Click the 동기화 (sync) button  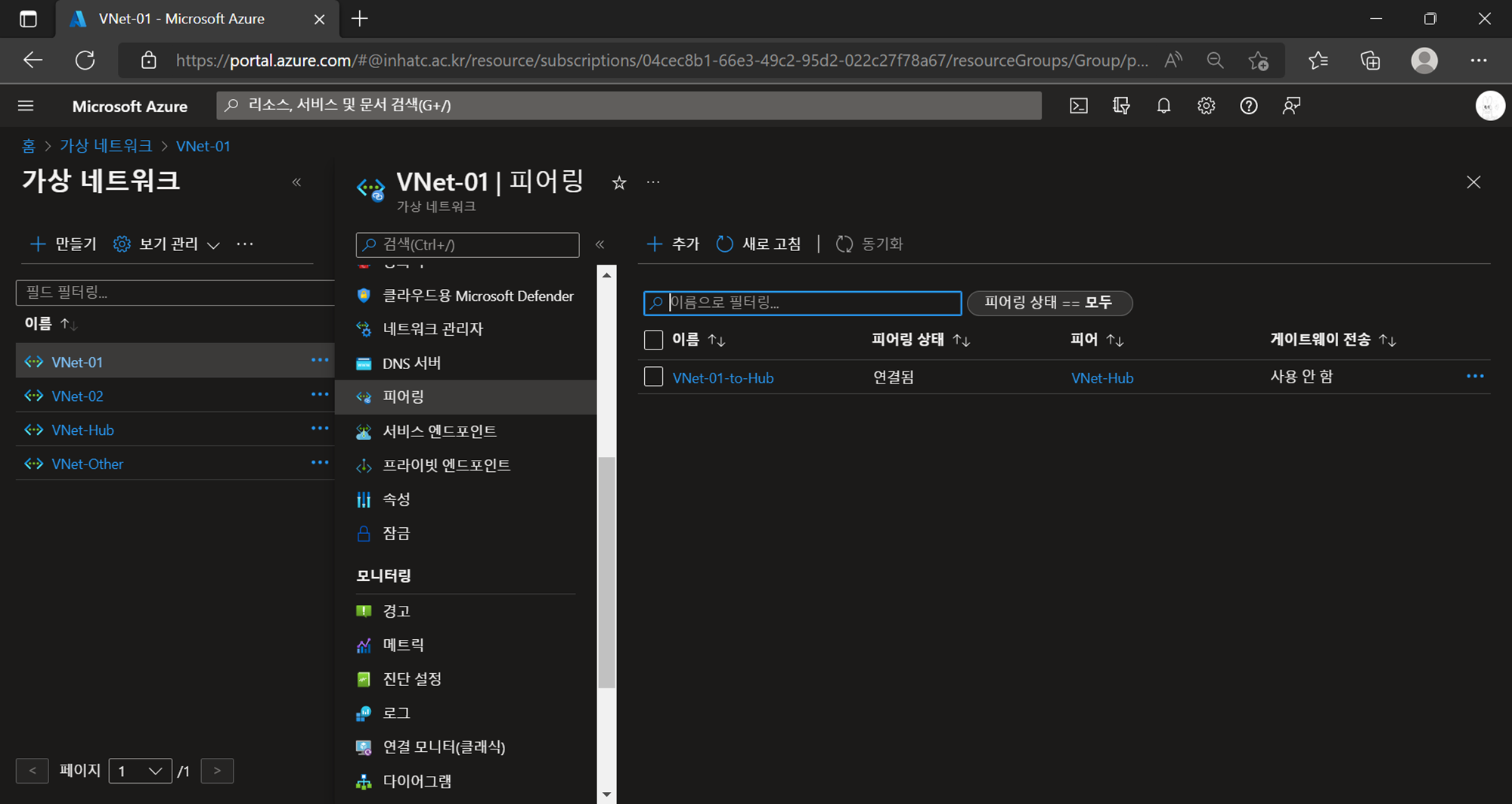[x=869, y=244]
